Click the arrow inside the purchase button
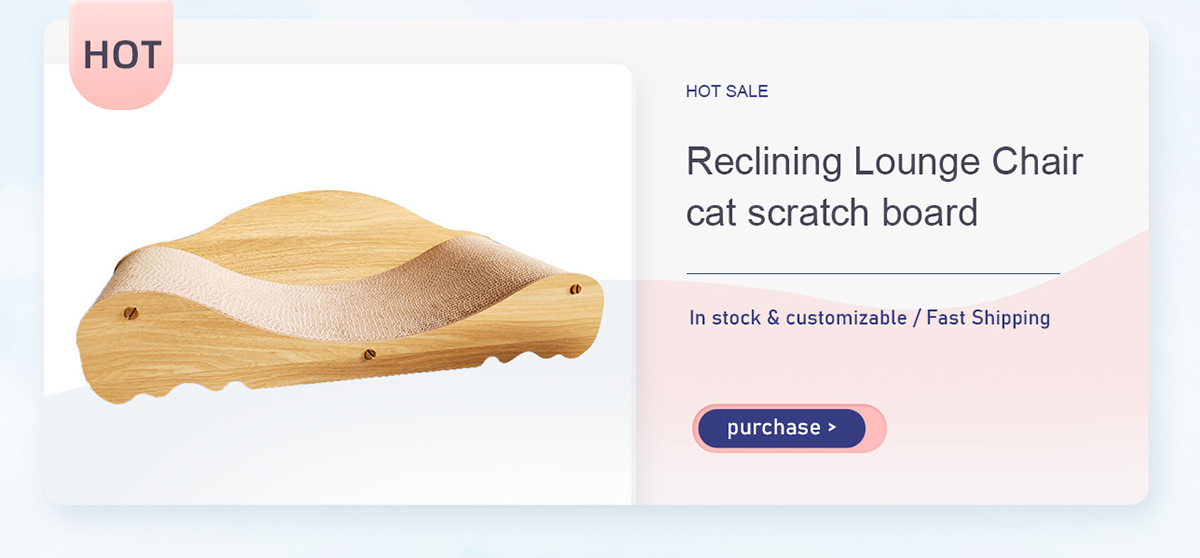Image resolution: width=1200 pixels, height=558 pixels. tap(832, 428)
